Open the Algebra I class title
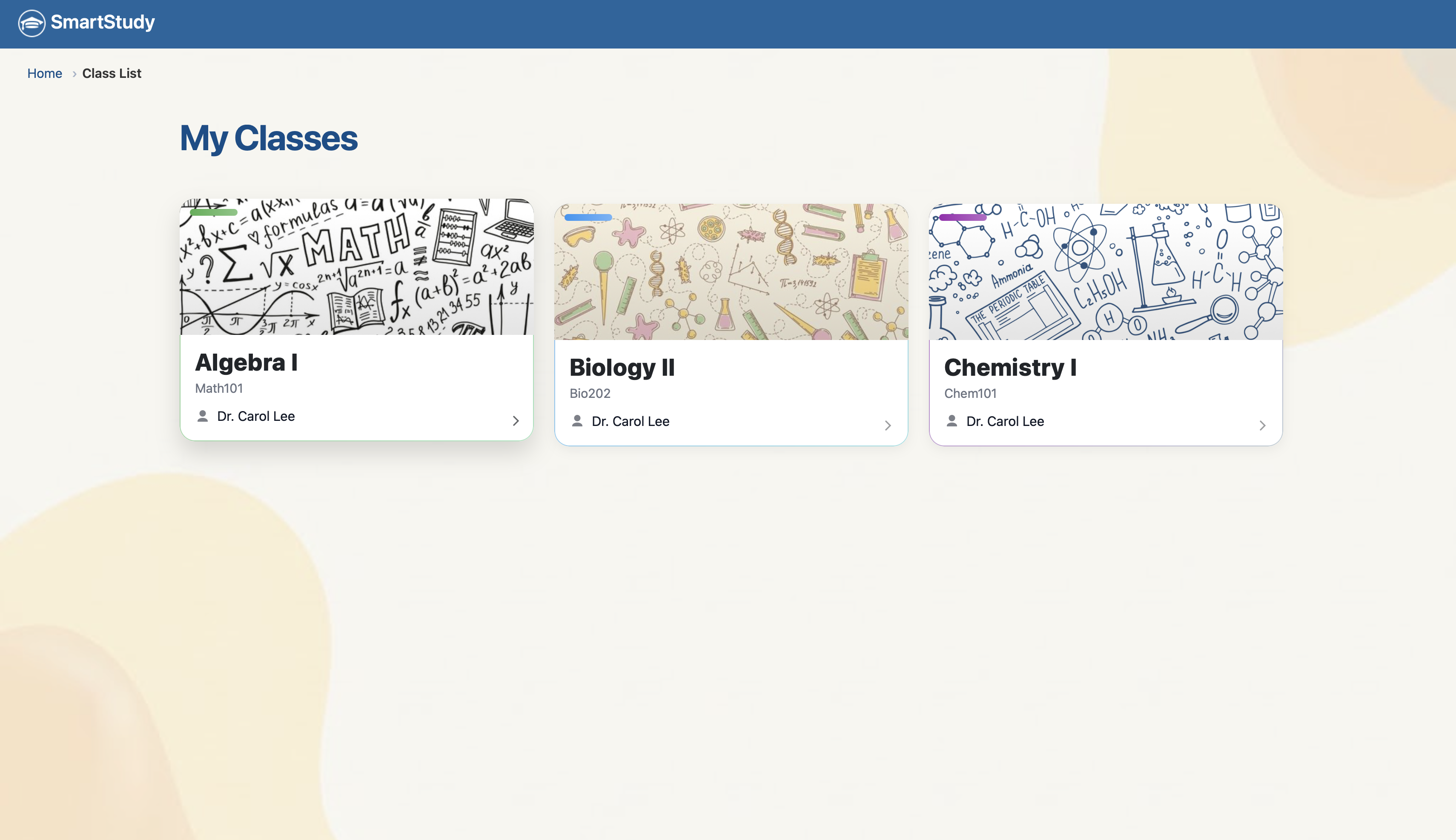The width and height of the screenshot is (1456, 840). (x=246, y=362)
